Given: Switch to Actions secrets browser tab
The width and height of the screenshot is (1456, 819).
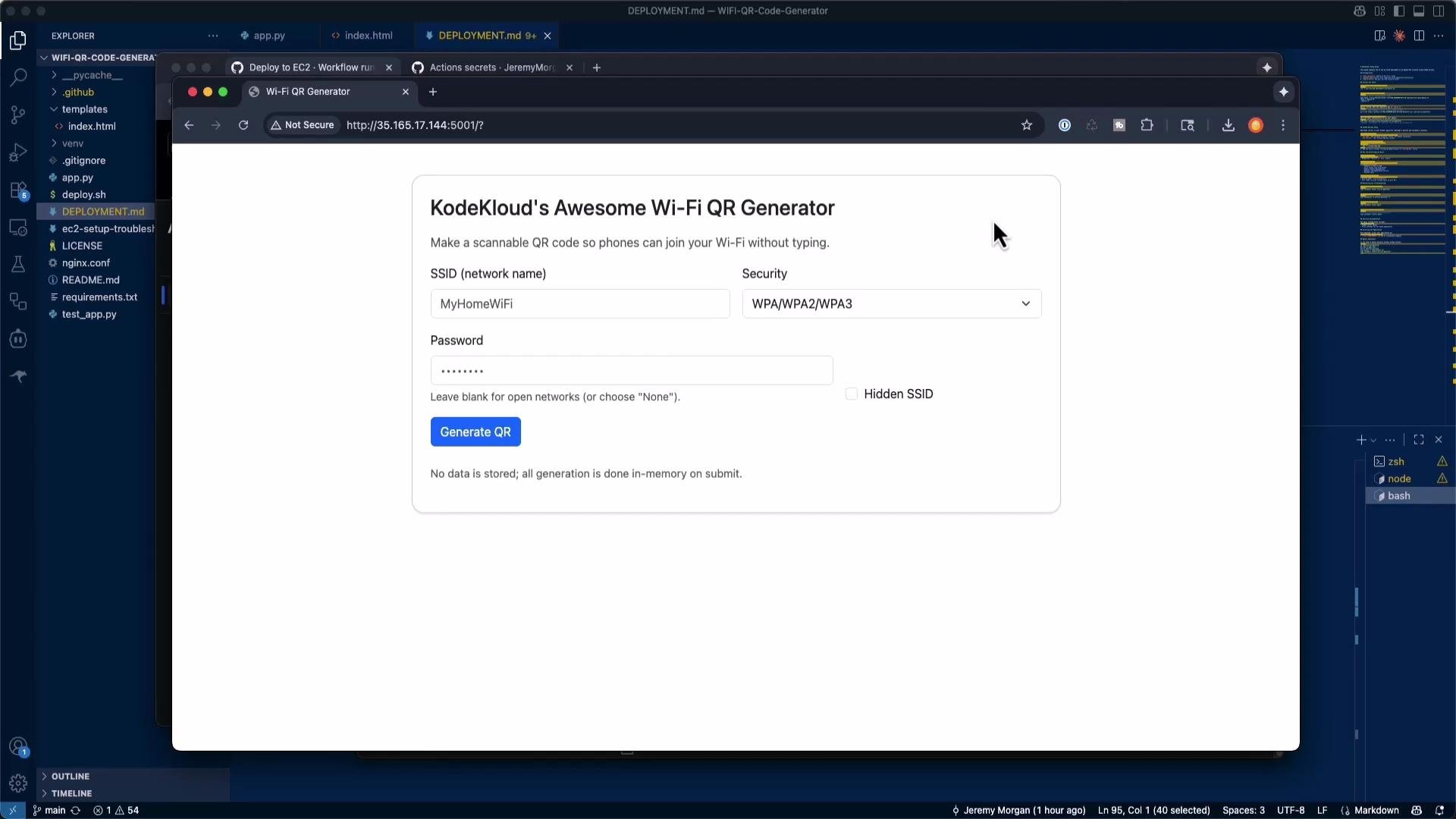Looking at the screenshot, I should click(x=492, y=67).
